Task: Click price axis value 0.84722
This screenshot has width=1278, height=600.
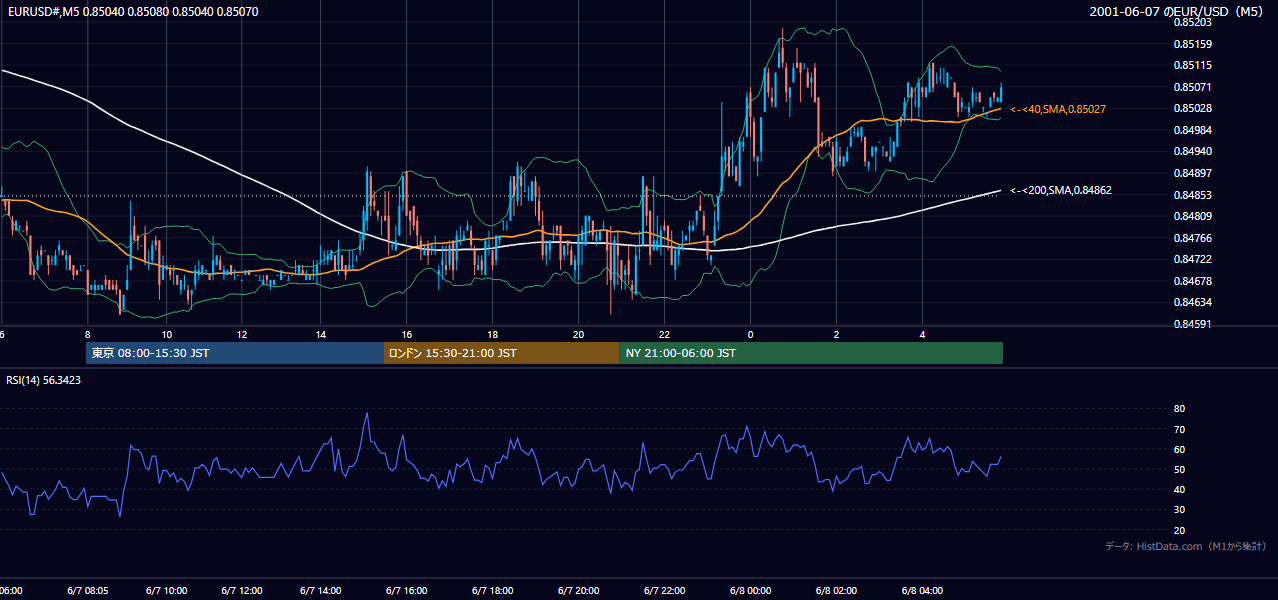Action: [x=1193, y=259]
